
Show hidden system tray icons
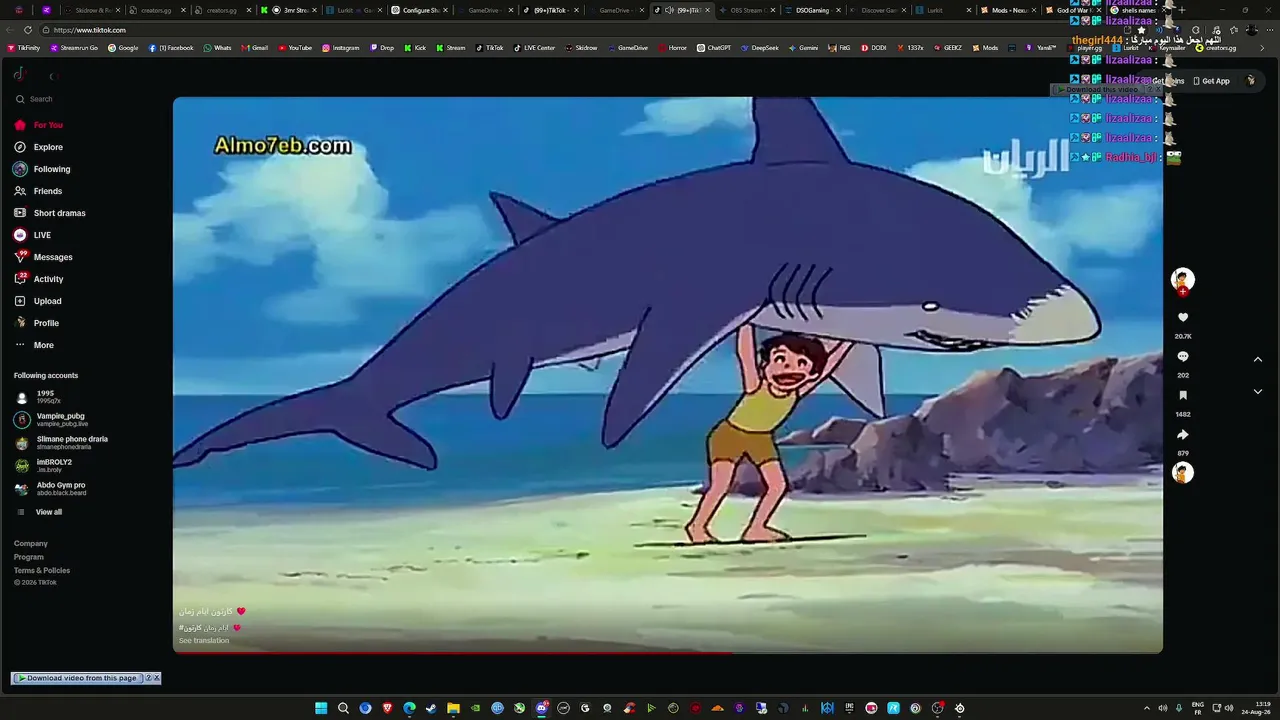pyautogui.click(x=1146, y=708)
